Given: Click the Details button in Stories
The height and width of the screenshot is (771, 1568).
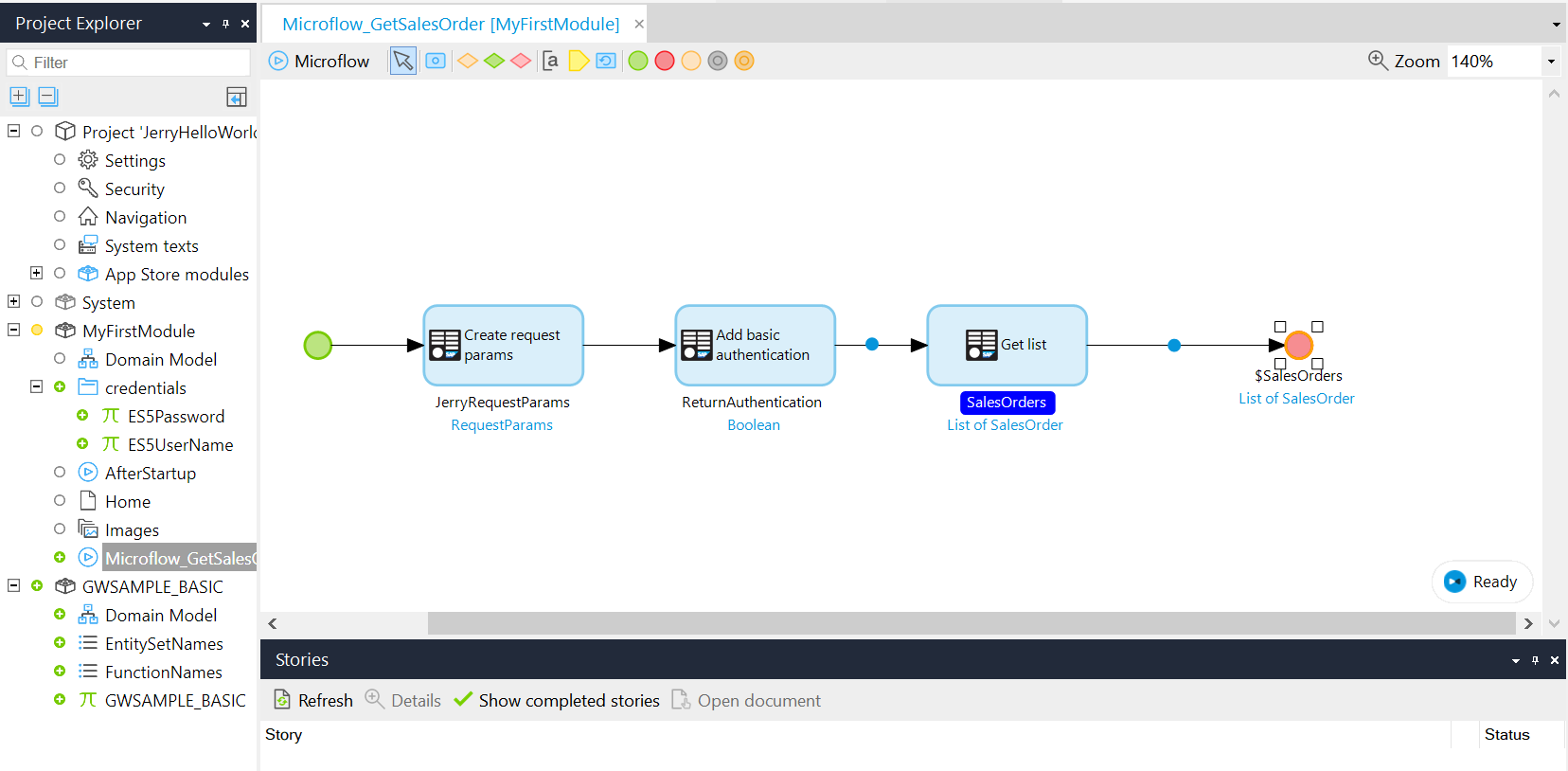Looking at the screenshot, I should pos(403,700).
